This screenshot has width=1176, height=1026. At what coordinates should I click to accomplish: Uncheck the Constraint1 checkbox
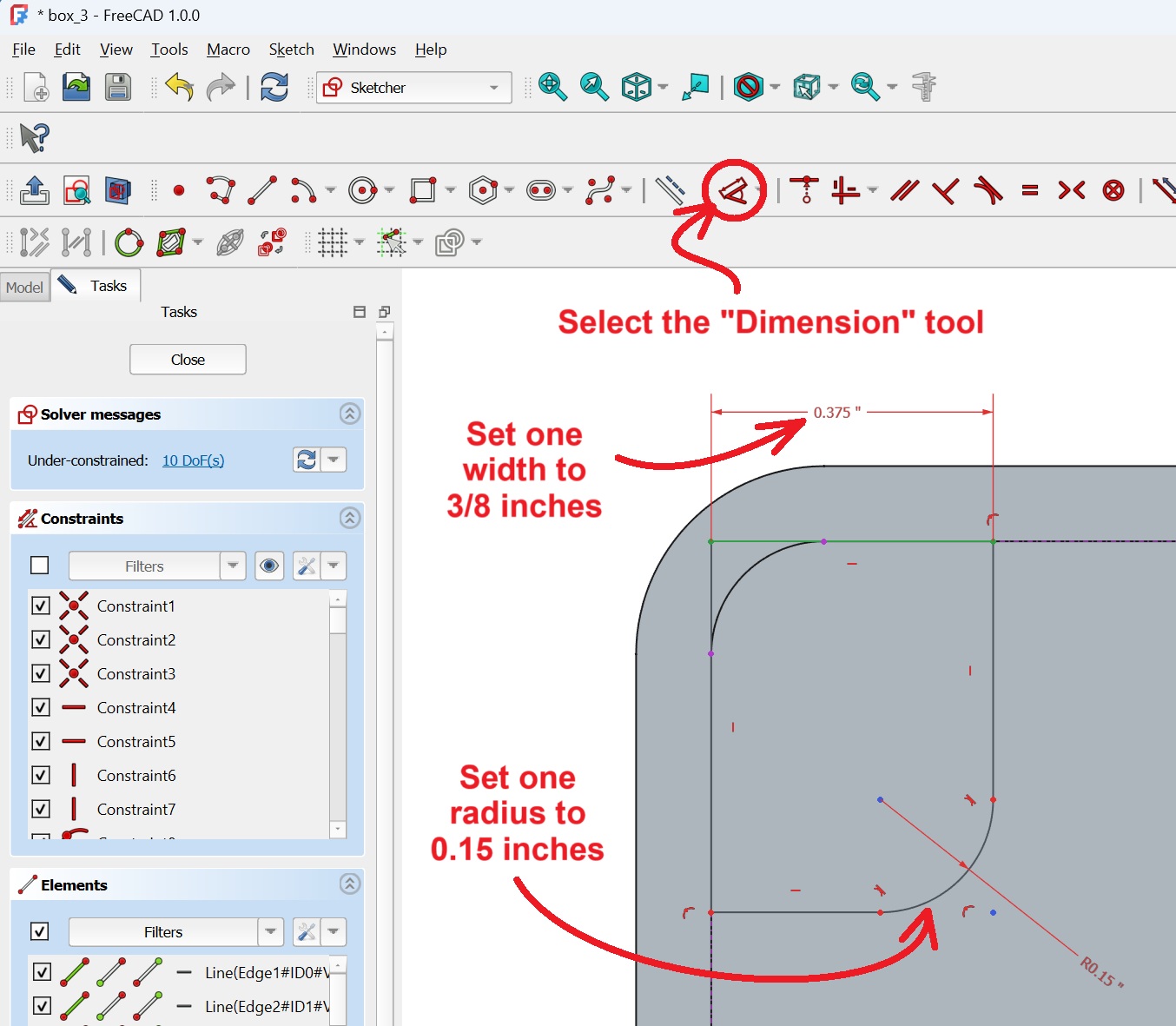point(41,606)
